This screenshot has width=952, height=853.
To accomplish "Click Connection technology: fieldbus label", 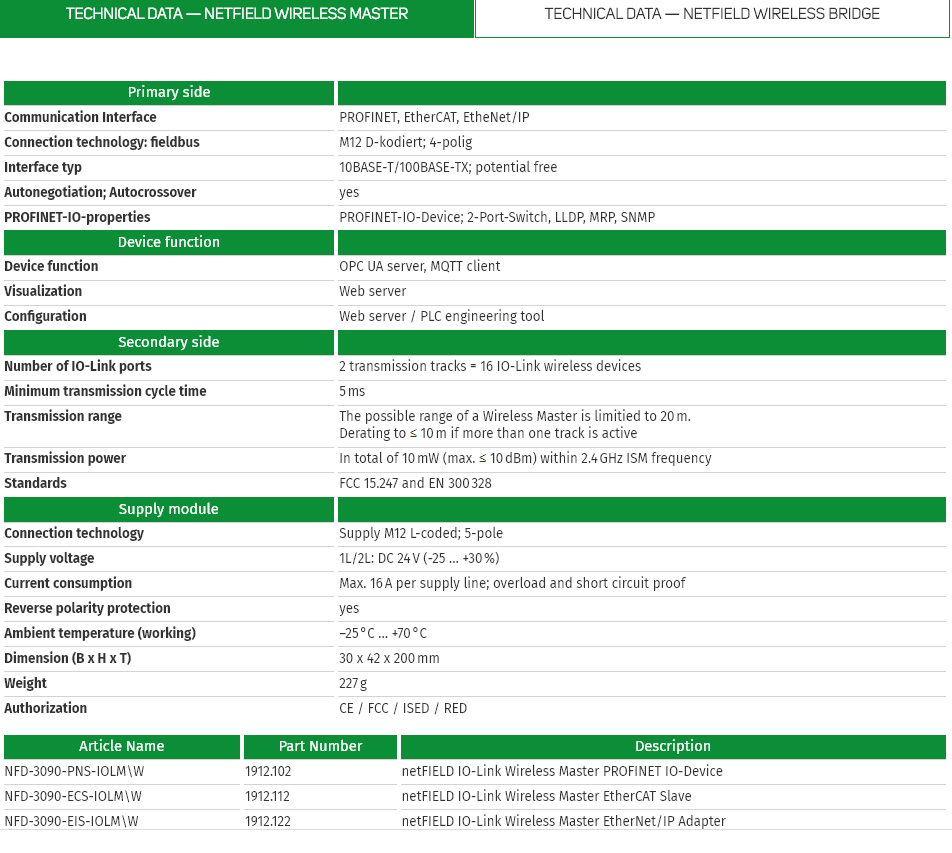I will (x=102, y=142).
